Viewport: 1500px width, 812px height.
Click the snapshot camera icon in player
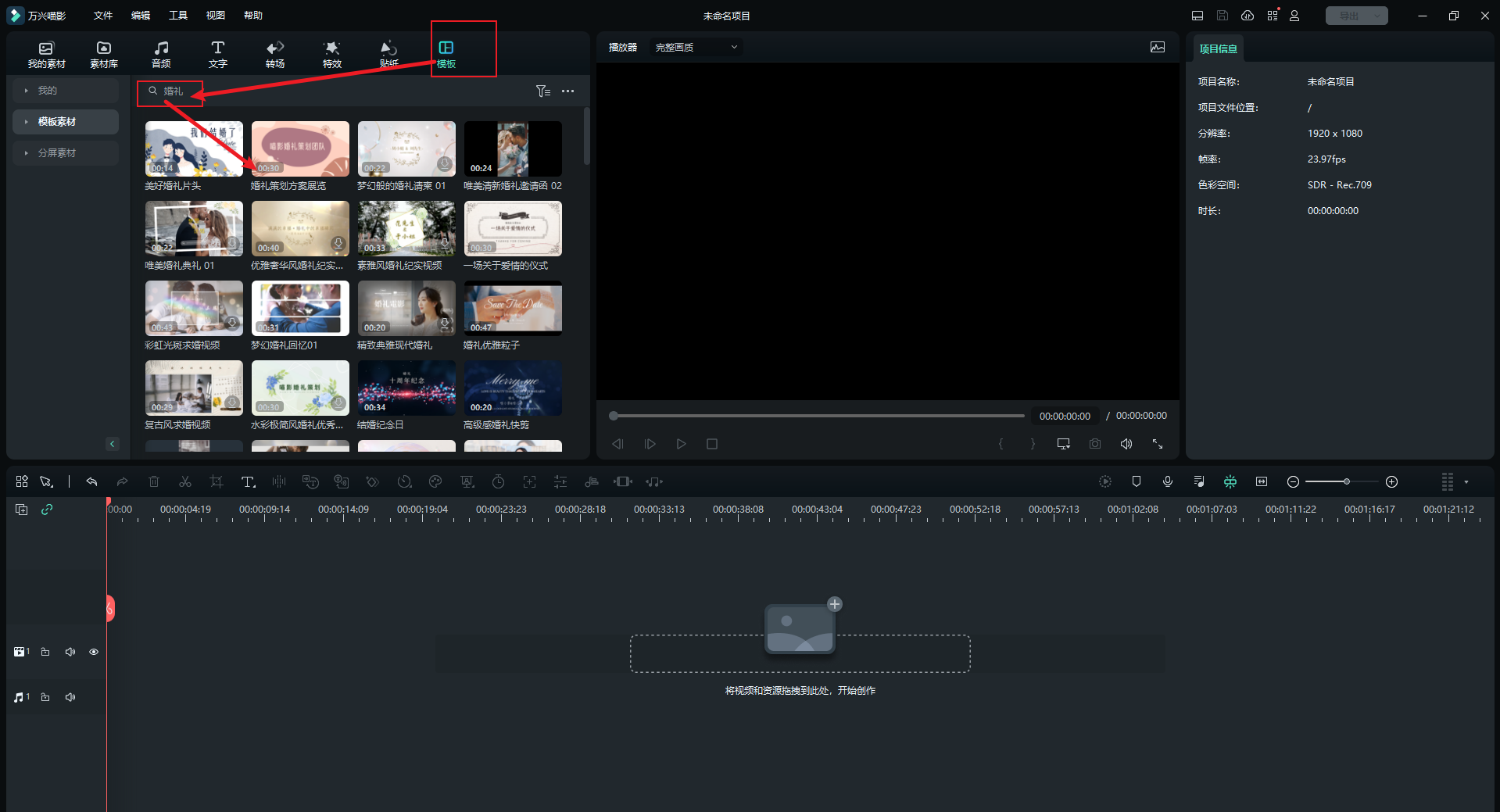(1094, 444)
